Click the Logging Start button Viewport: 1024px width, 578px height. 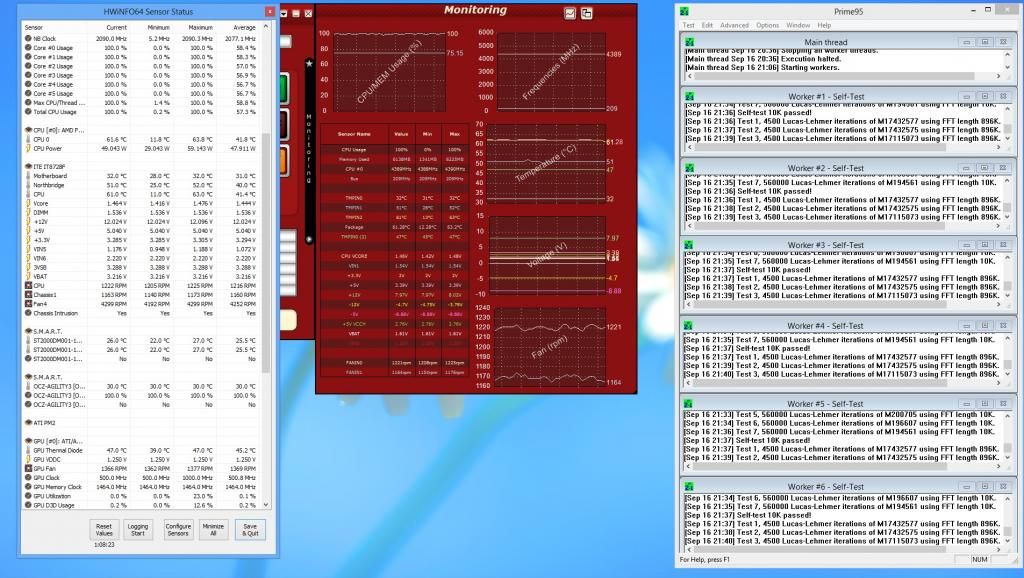click(x=138, y=529)
